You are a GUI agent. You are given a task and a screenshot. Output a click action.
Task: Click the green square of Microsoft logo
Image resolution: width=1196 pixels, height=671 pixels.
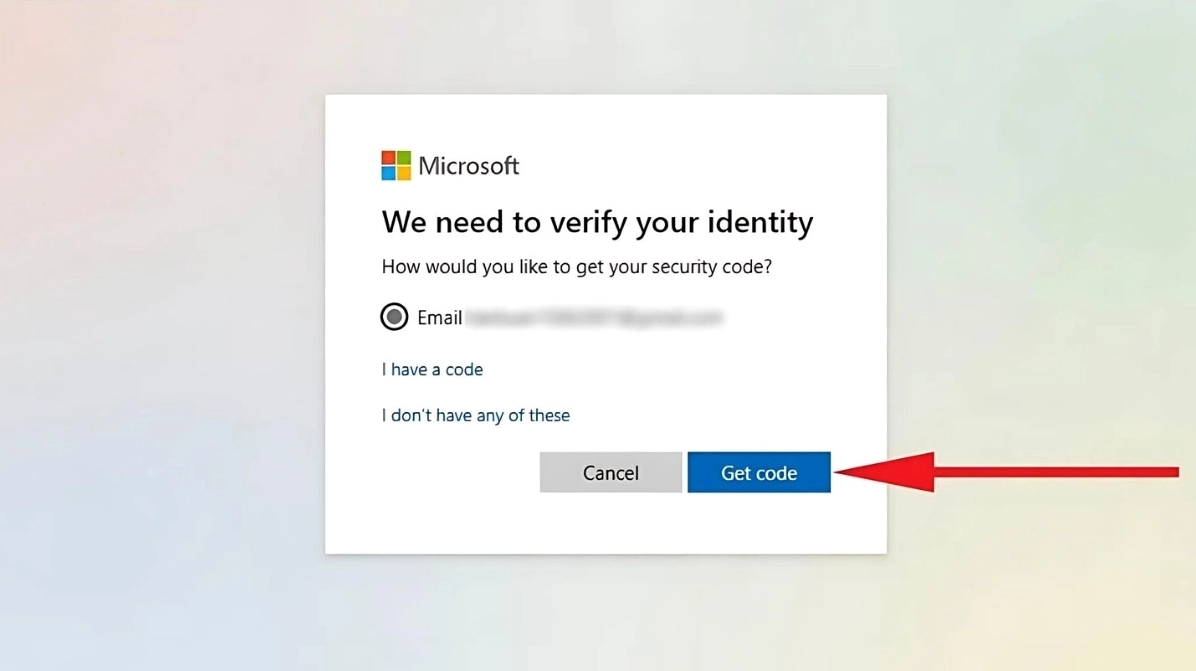403,158
